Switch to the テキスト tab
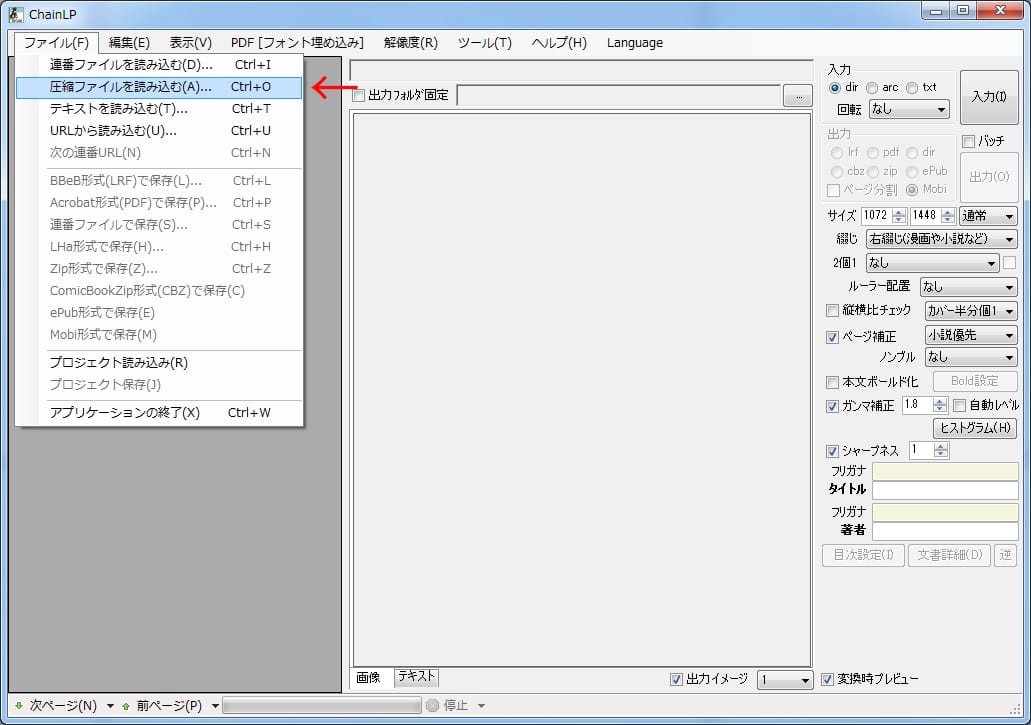Viewport: 1031px width, 725px height. point(416,677)
